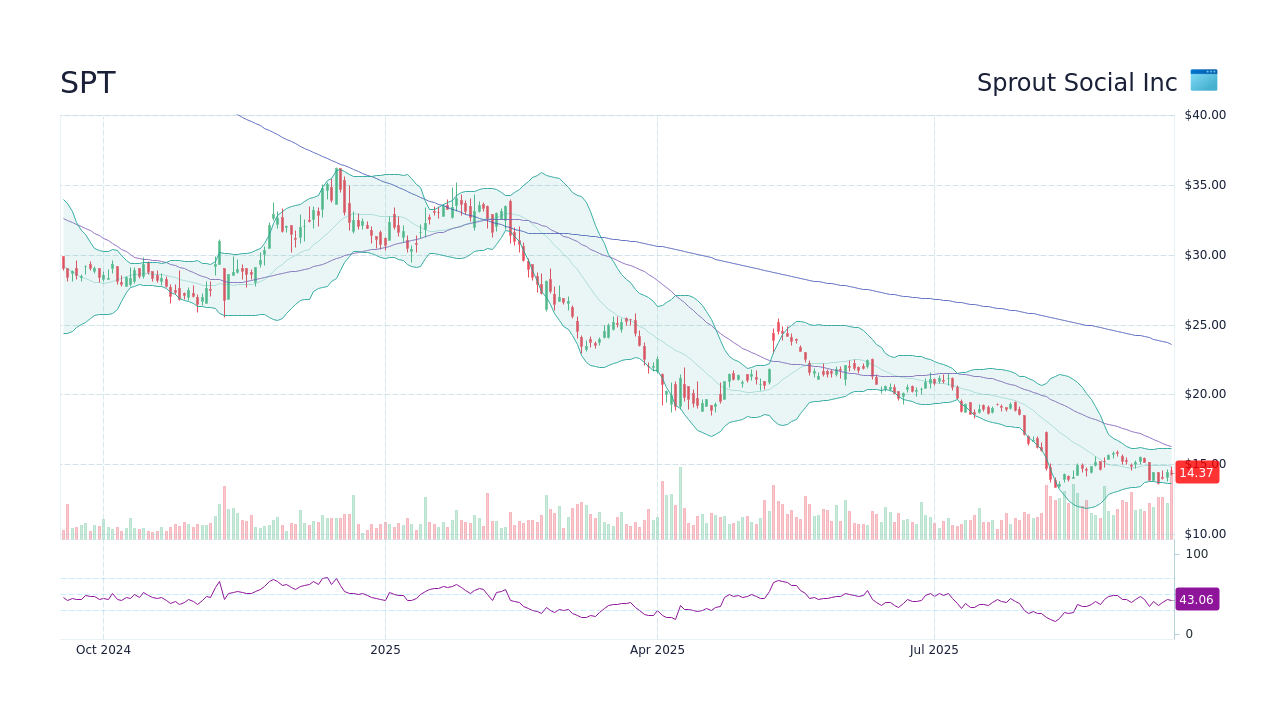The image size is (1280, 720).
Task: Click the blue window icon beside Sprout Social Inc
Action: tap(1203, 81)
